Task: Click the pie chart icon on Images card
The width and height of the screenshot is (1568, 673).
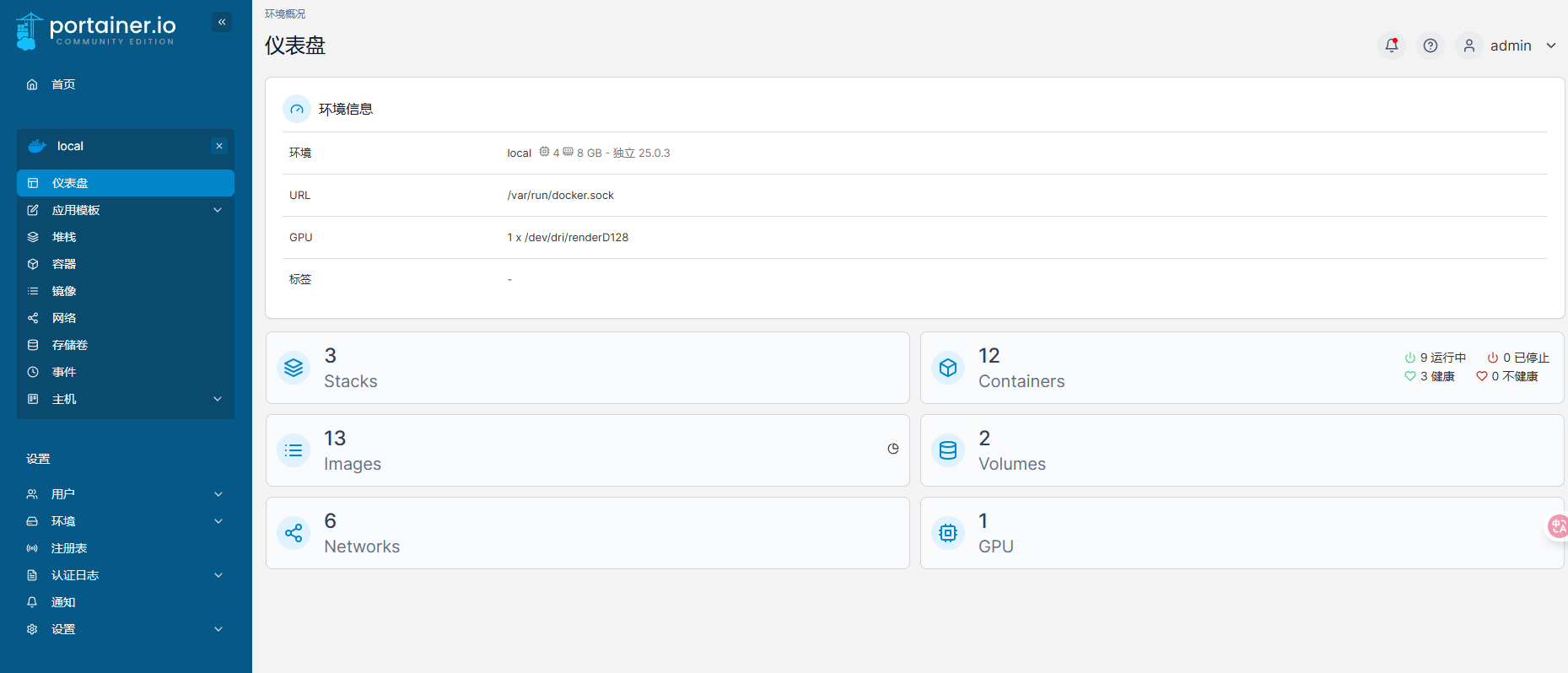Action: [x=893, y=450]
